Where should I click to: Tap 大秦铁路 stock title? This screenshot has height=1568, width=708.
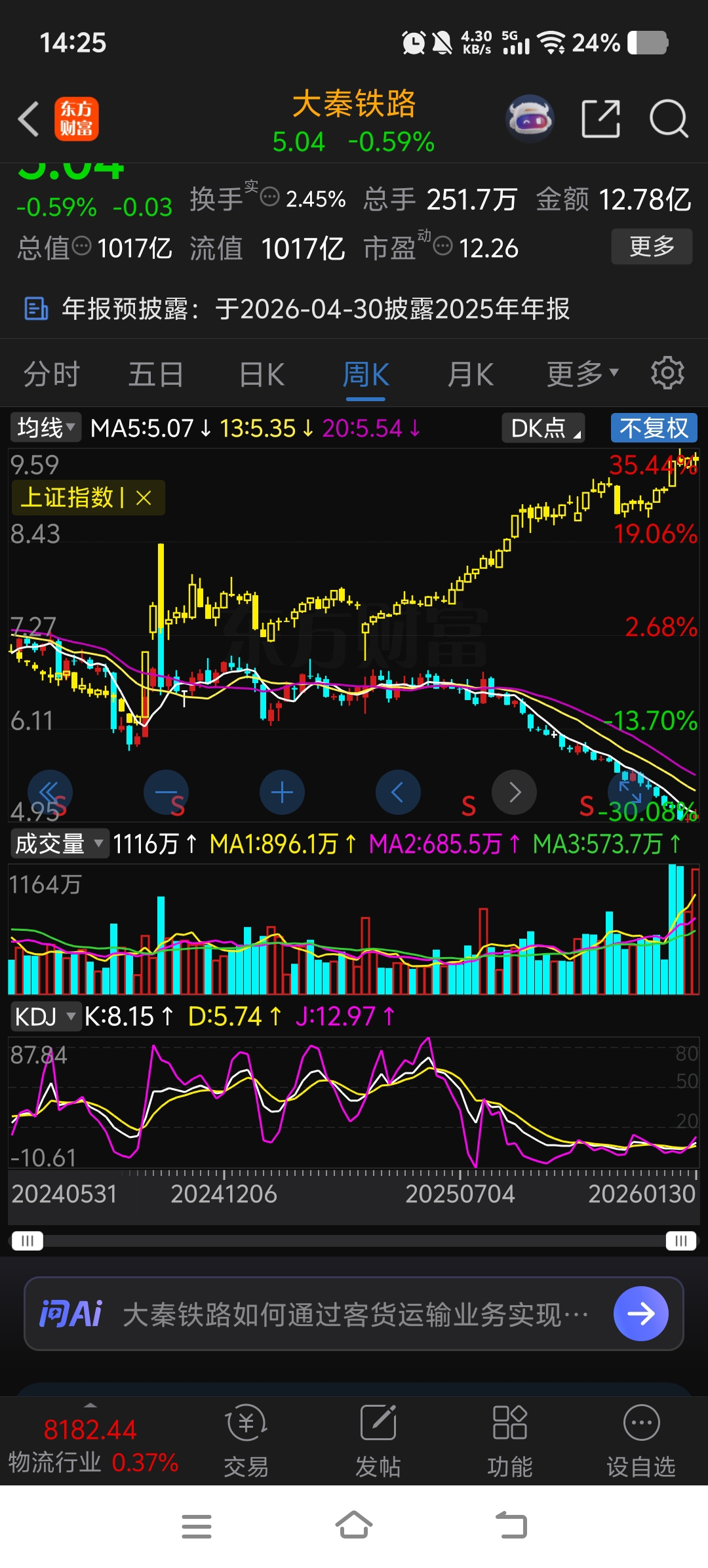pyautogui.click(x=353, y=104)
